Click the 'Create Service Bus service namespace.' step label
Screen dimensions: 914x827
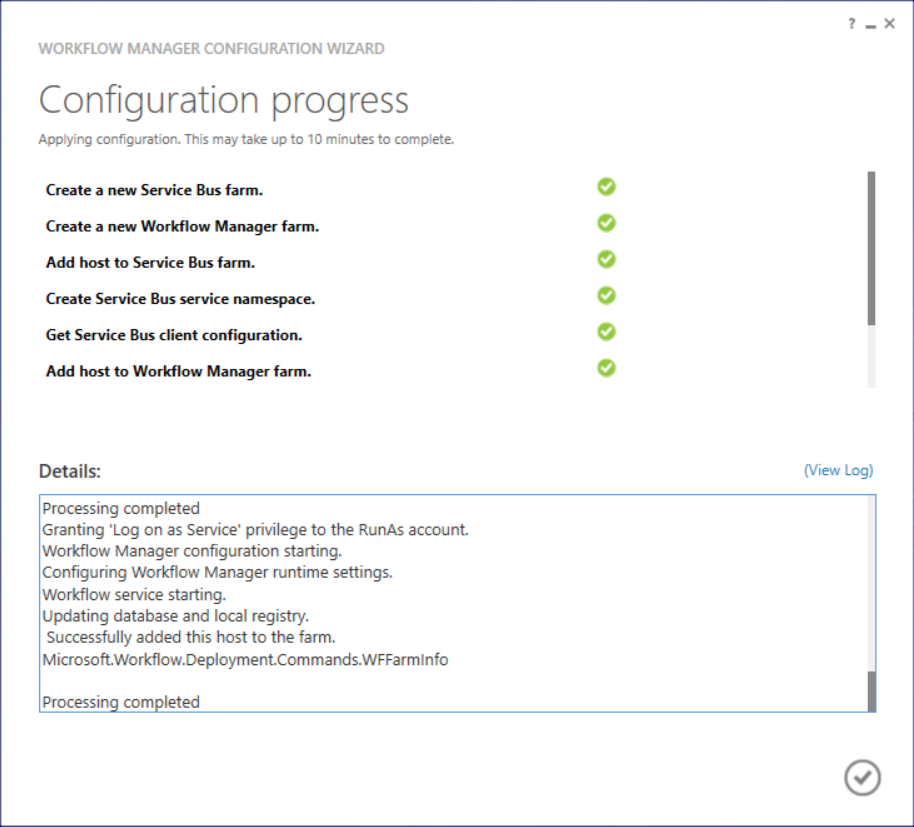coord(180,299)
